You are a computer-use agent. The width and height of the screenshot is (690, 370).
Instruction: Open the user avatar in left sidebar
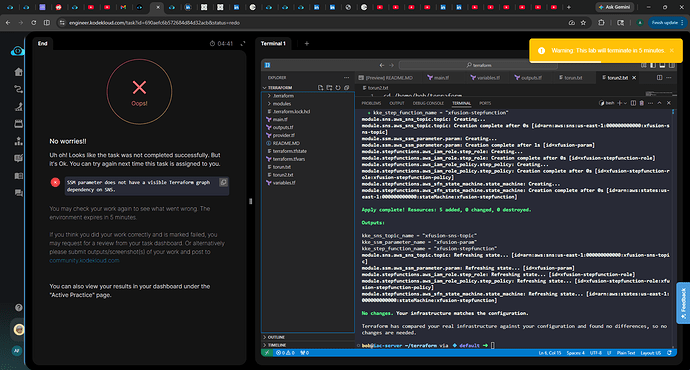pyautogui.click(x=18, y=330)
